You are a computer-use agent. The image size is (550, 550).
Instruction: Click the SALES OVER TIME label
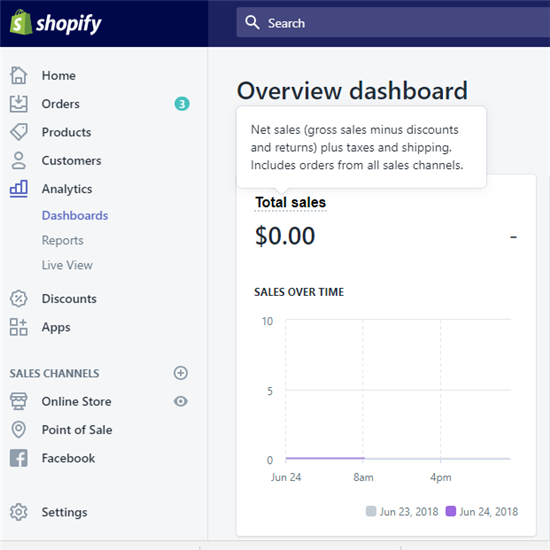pos(299,292)
